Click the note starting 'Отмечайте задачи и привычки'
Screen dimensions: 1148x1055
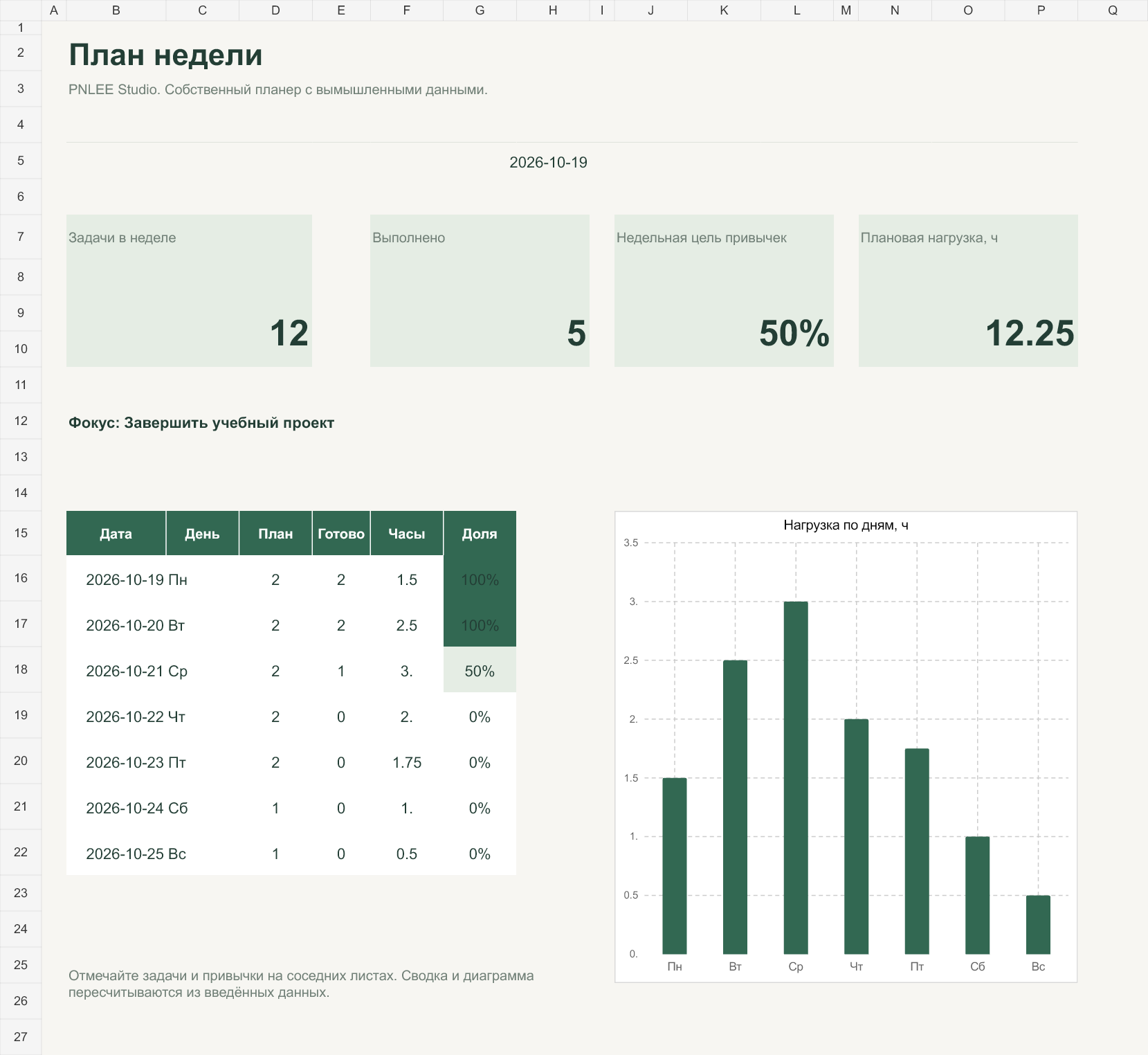point(301,984)
